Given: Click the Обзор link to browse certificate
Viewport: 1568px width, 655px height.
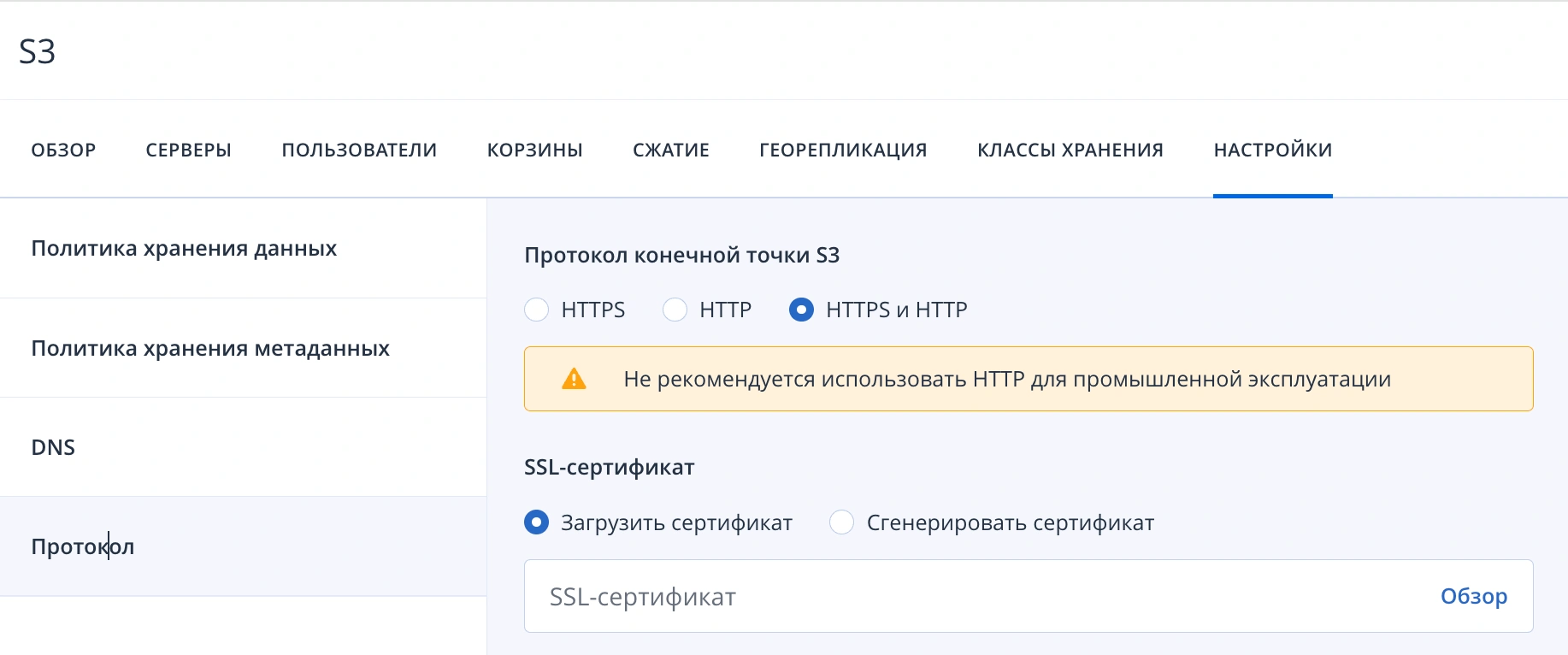Looking at the screenshot, I should (1474, 596).
